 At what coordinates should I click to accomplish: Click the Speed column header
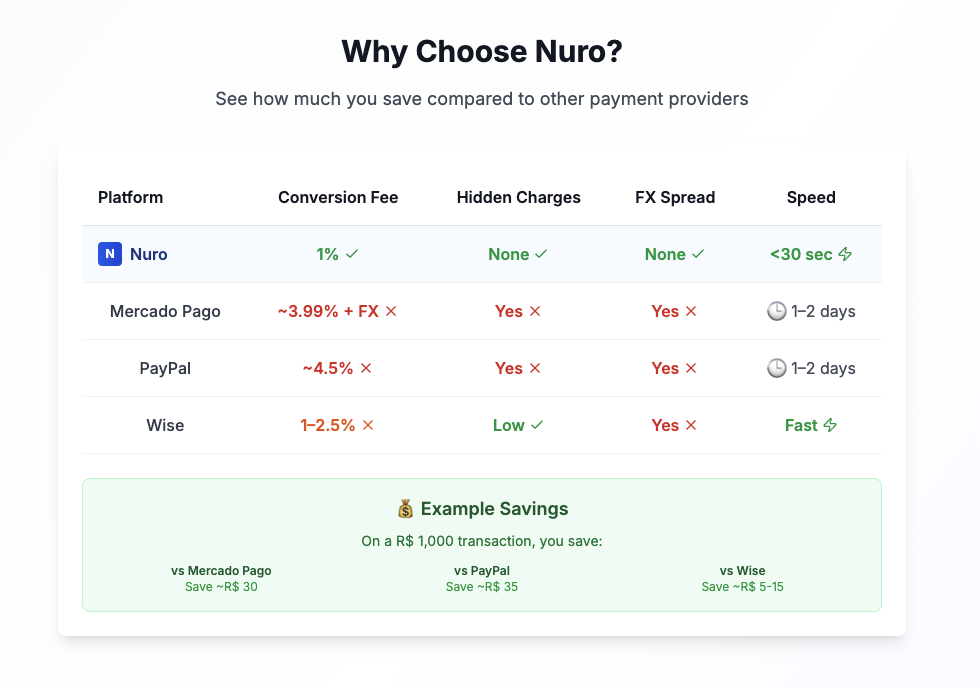click(811, 197)
